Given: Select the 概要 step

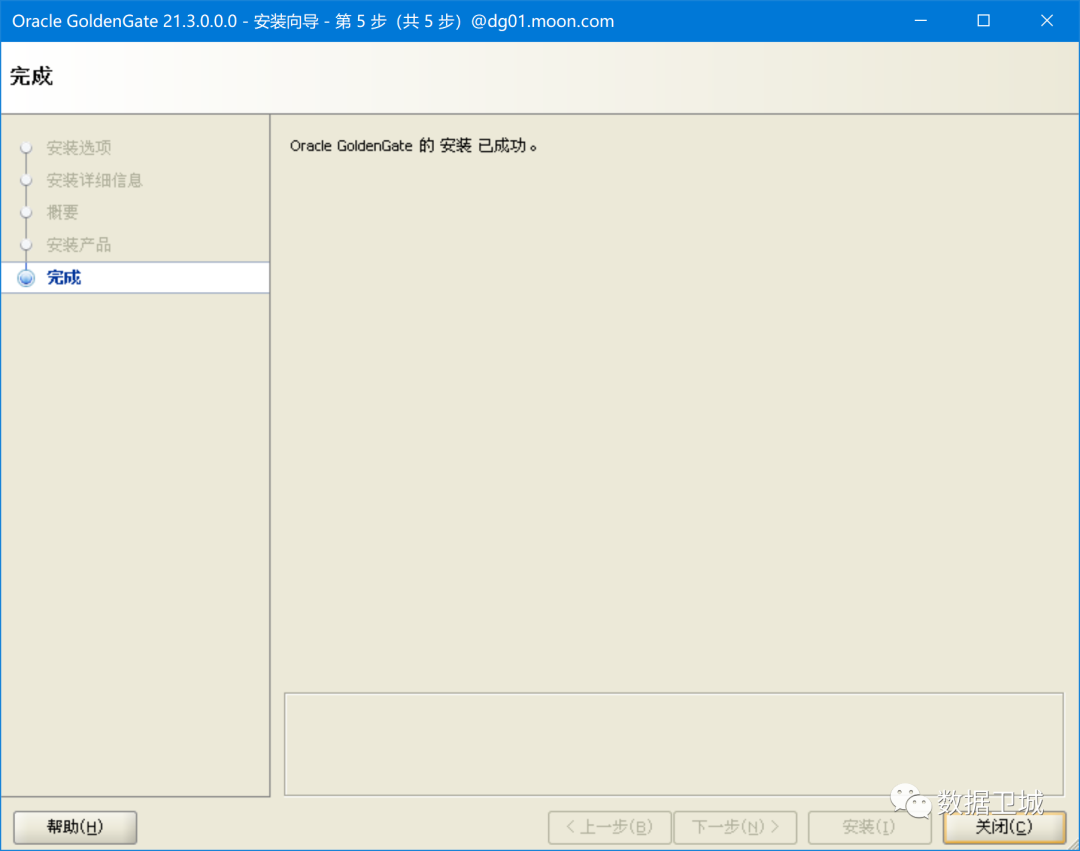Looking at the screenshot, I should coord(62,212).
